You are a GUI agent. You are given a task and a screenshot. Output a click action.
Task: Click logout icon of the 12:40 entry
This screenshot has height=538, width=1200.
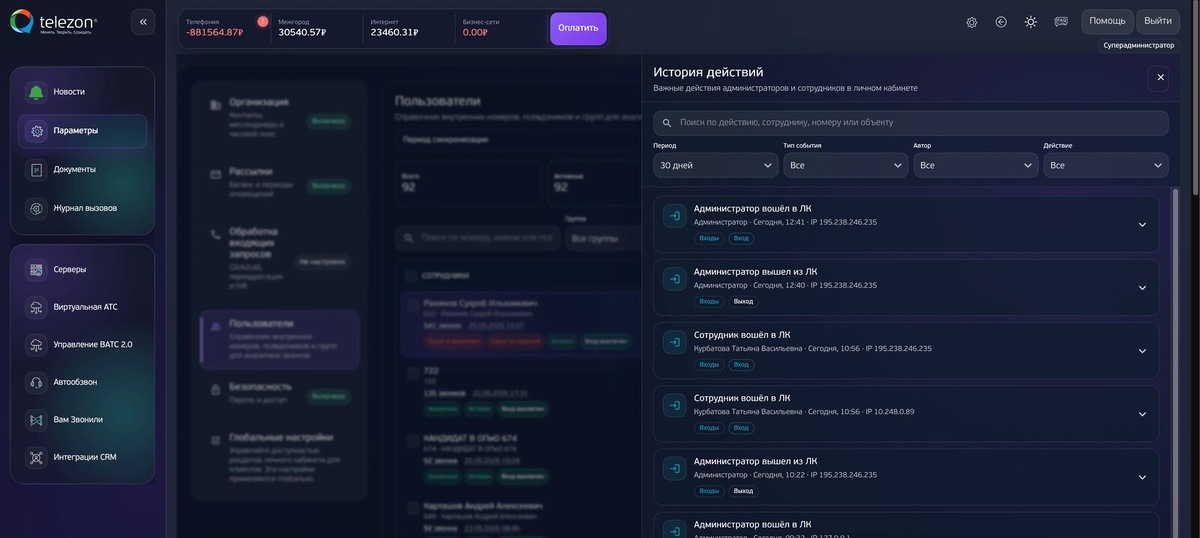[675, 279]
